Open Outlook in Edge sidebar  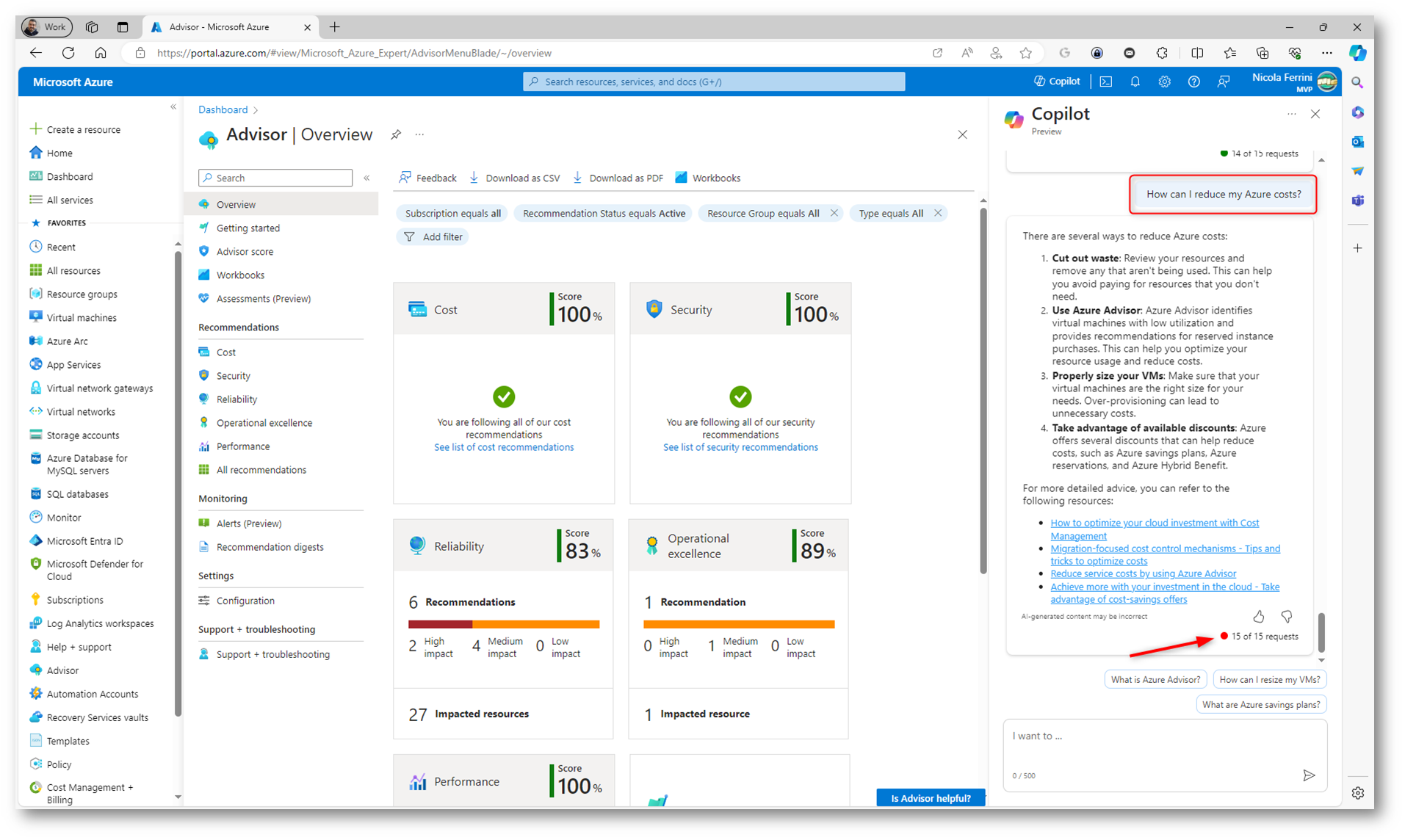[x=1358, y=142]
